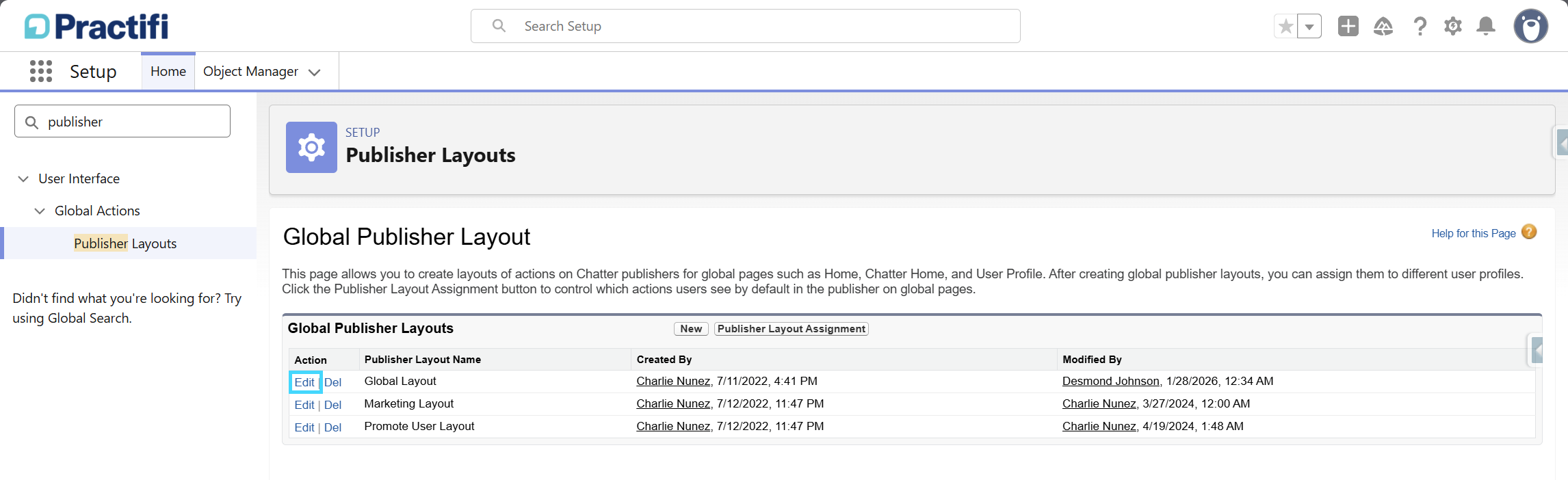This screenshot has width=1568, height=480.
Task: Focus the Search Setup field
Action: (x=746, y=26)
